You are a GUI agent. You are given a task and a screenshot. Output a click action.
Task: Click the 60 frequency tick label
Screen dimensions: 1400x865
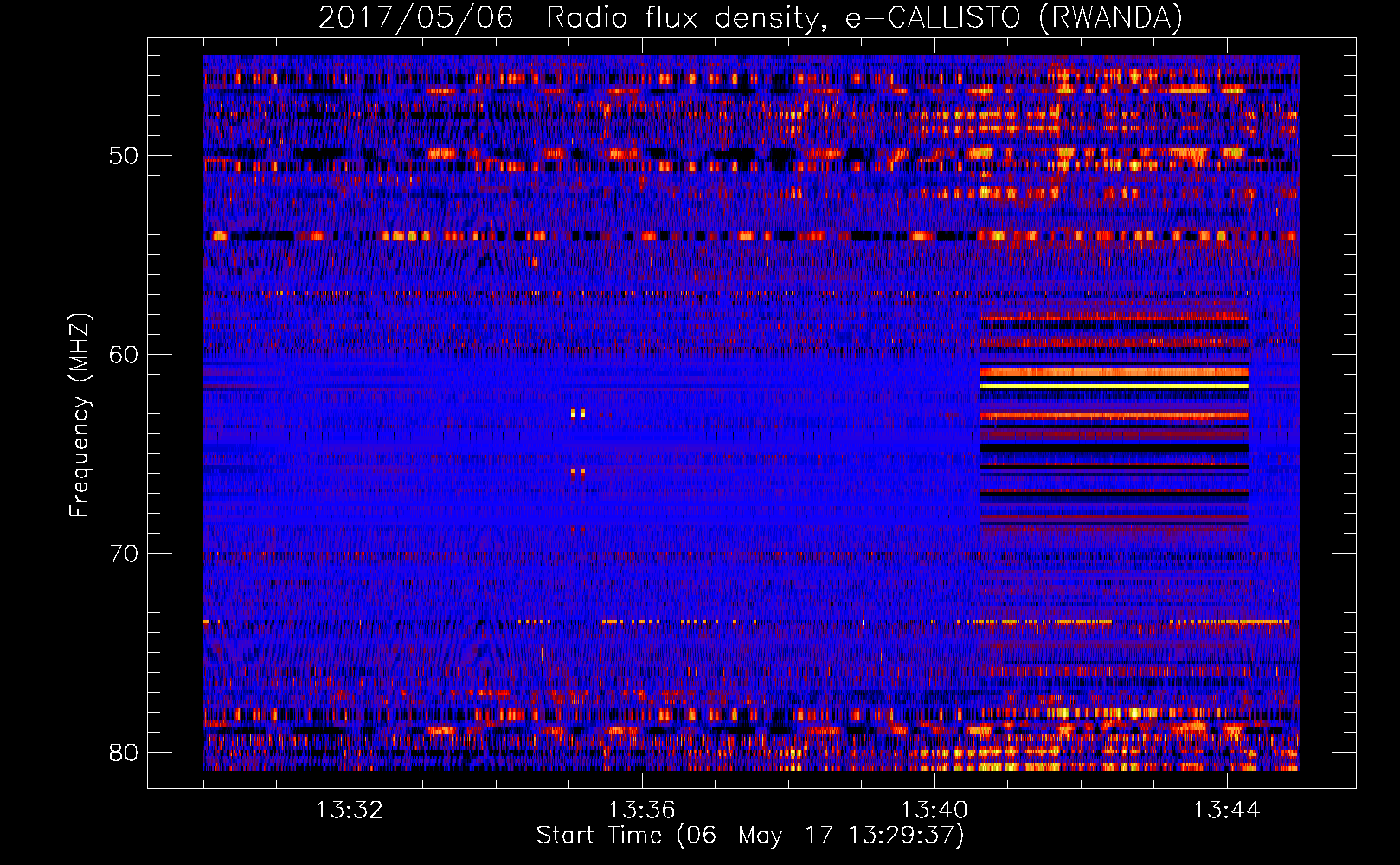tap(125, 355)
